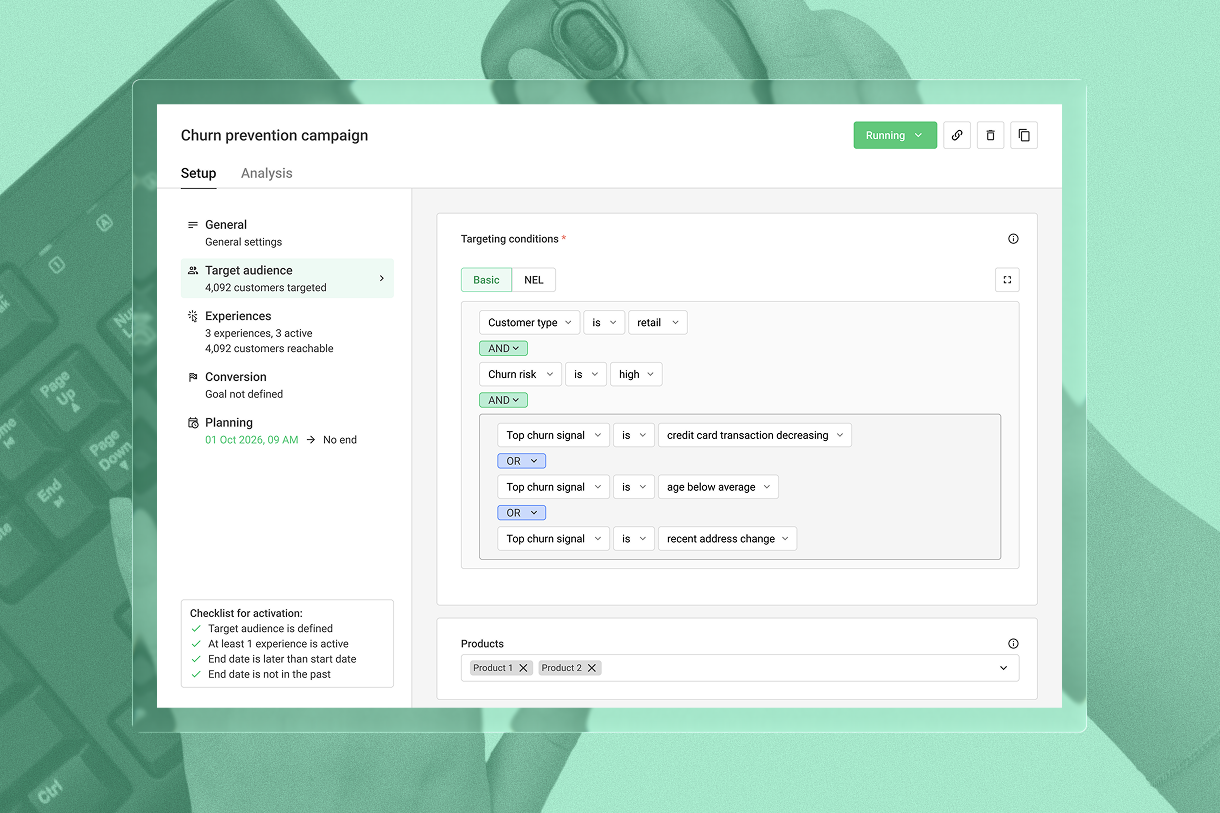Viewport: 1220px width, 813px height.
Task: Click the No end date text
Action: click(x=340, y=440)
